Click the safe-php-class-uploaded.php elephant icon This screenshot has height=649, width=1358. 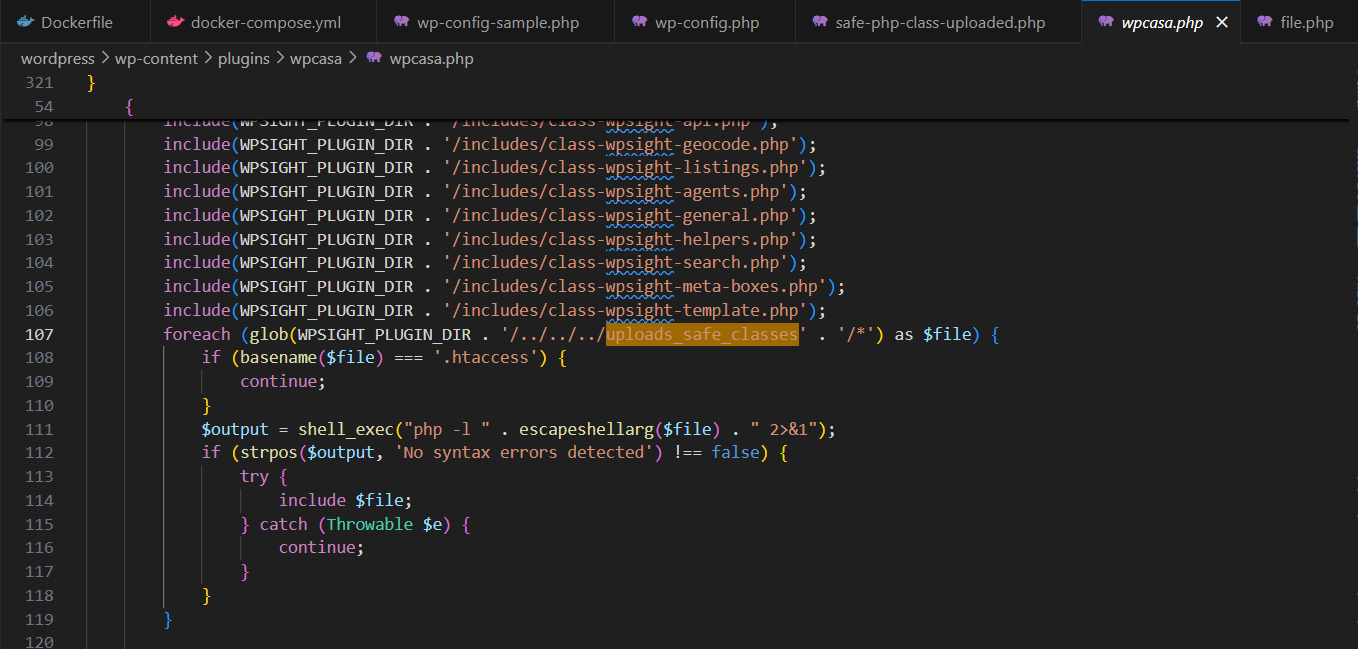pos(820,22)
